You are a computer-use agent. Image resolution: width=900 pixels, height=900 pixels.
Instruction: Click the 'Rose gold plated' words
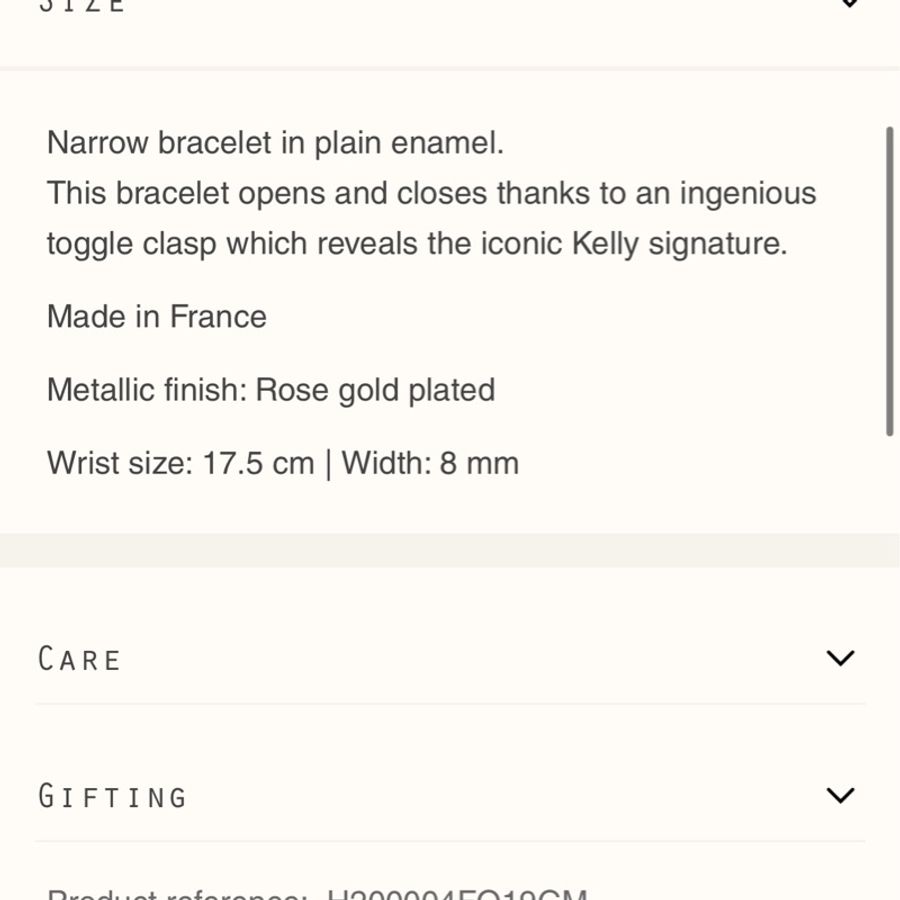(x=375, y=390)
